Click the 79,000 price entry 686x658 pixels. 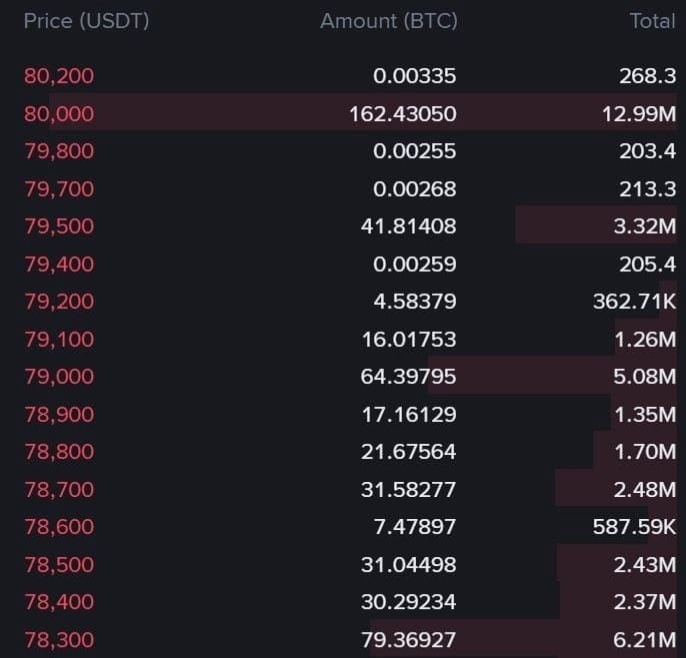click(59, 376)
